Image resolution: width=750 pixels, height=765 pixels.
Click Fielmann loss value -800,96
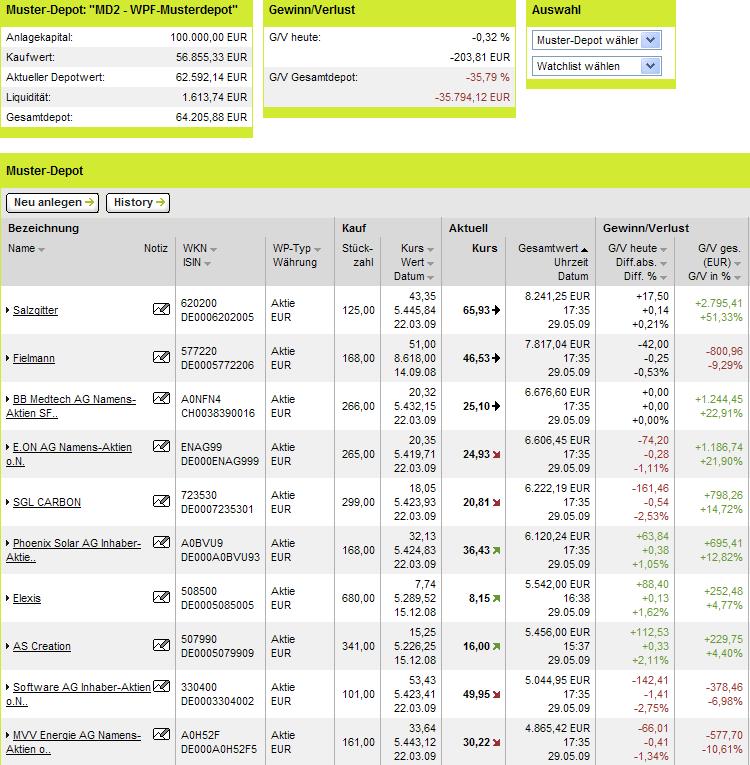(x=724, y=351)
